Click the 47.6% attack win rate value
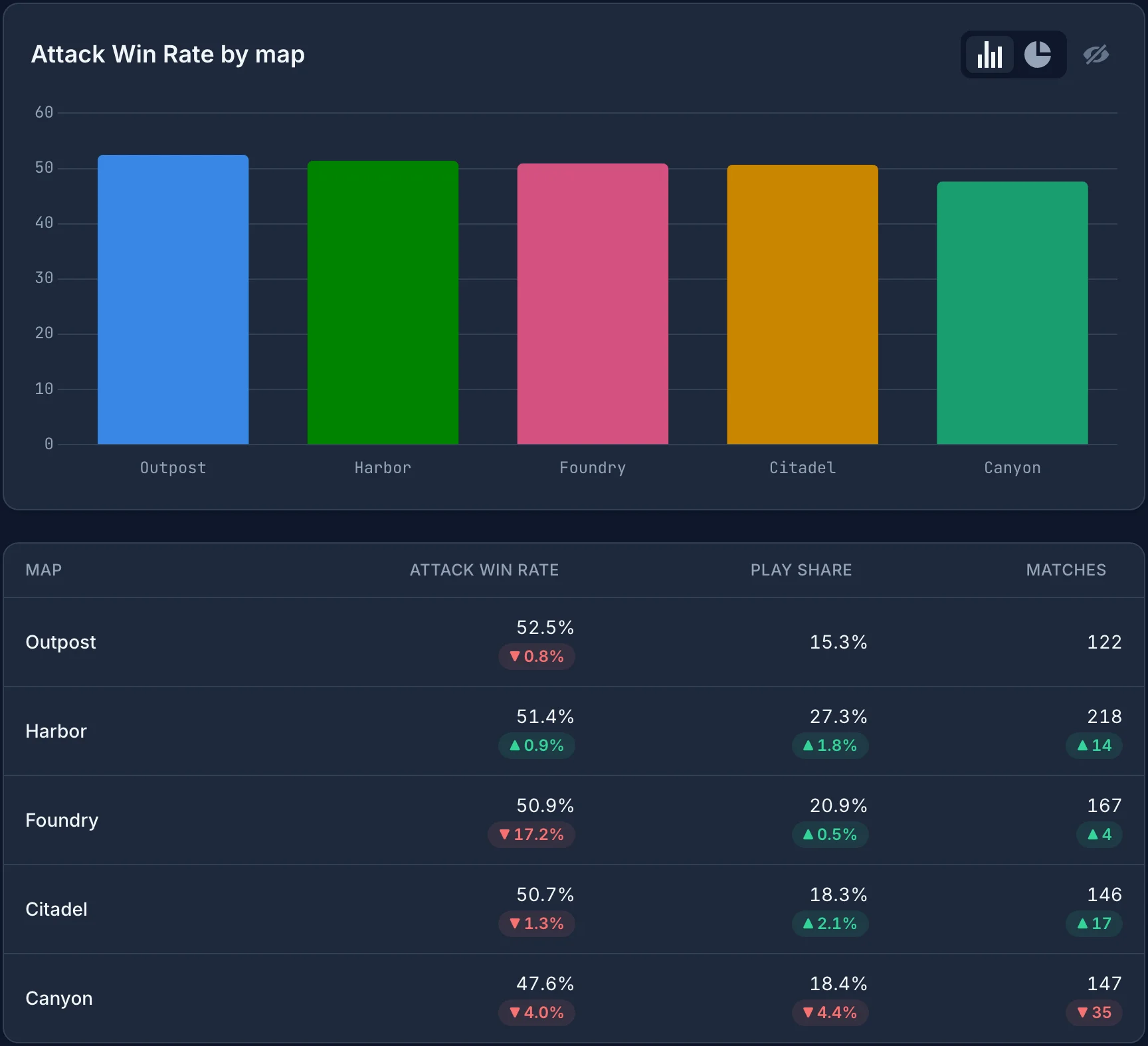The width and height of the screenshot is (1148, 1046). (545, 984)
